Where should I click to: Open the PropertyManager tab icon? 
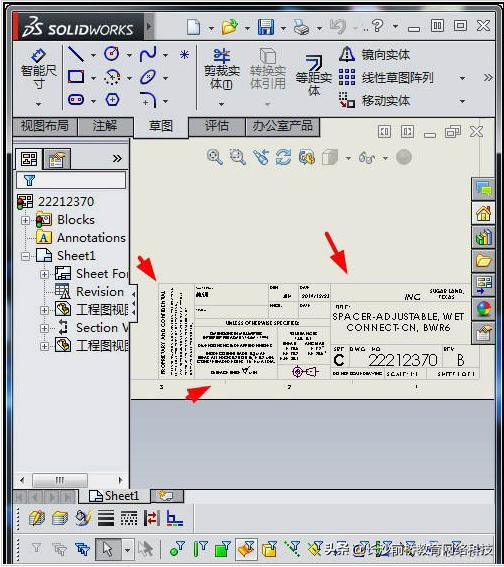[x=57, y=159]
